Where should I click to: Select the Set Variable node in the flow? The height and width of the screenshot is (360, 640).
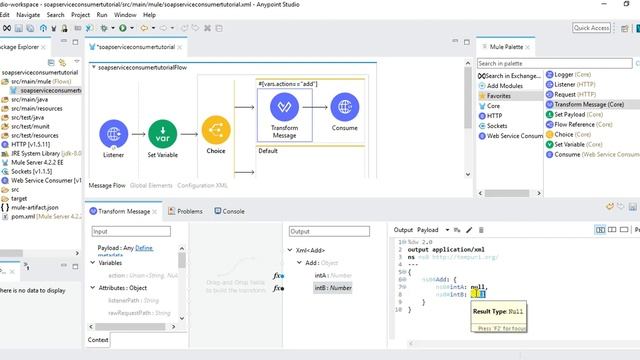pos(162,133)
